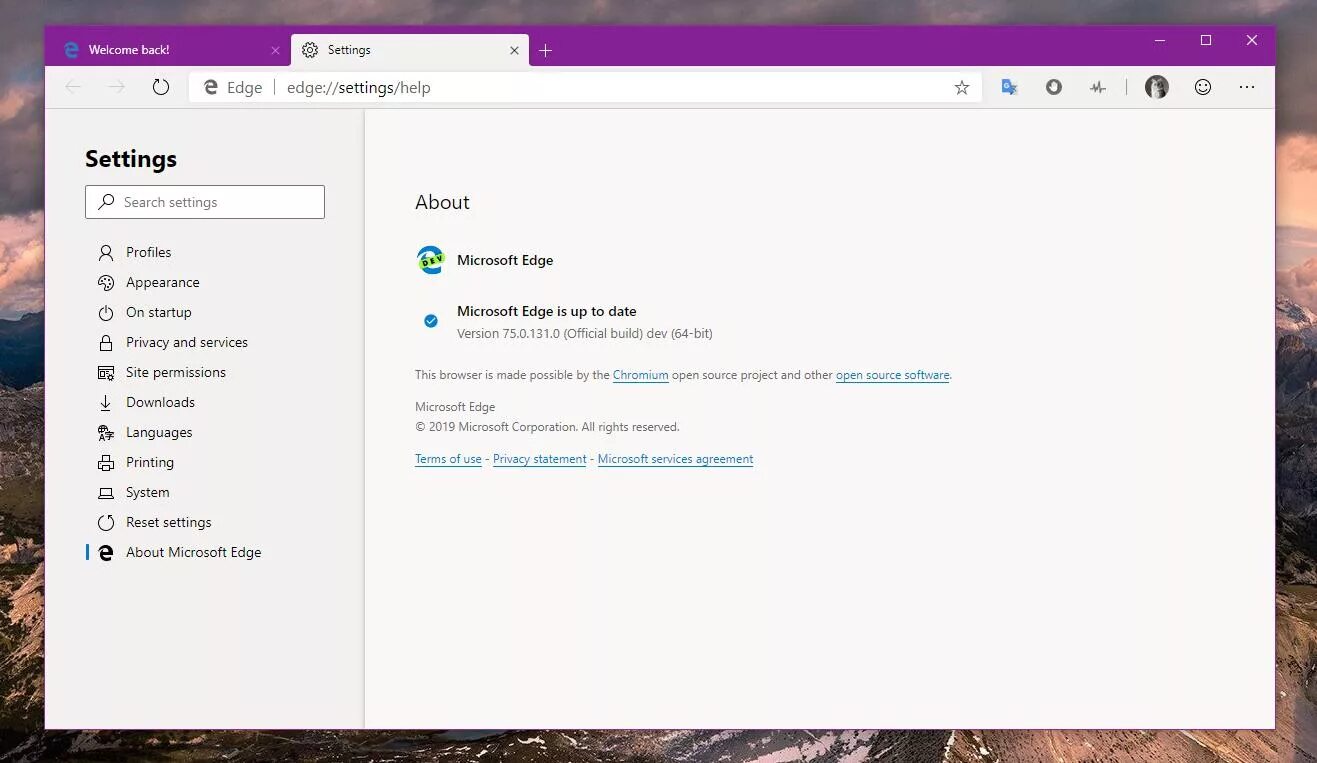Open the Microsoft services agreement link
The height and width of the screenshot is (763, 1317).
[676, 459]
